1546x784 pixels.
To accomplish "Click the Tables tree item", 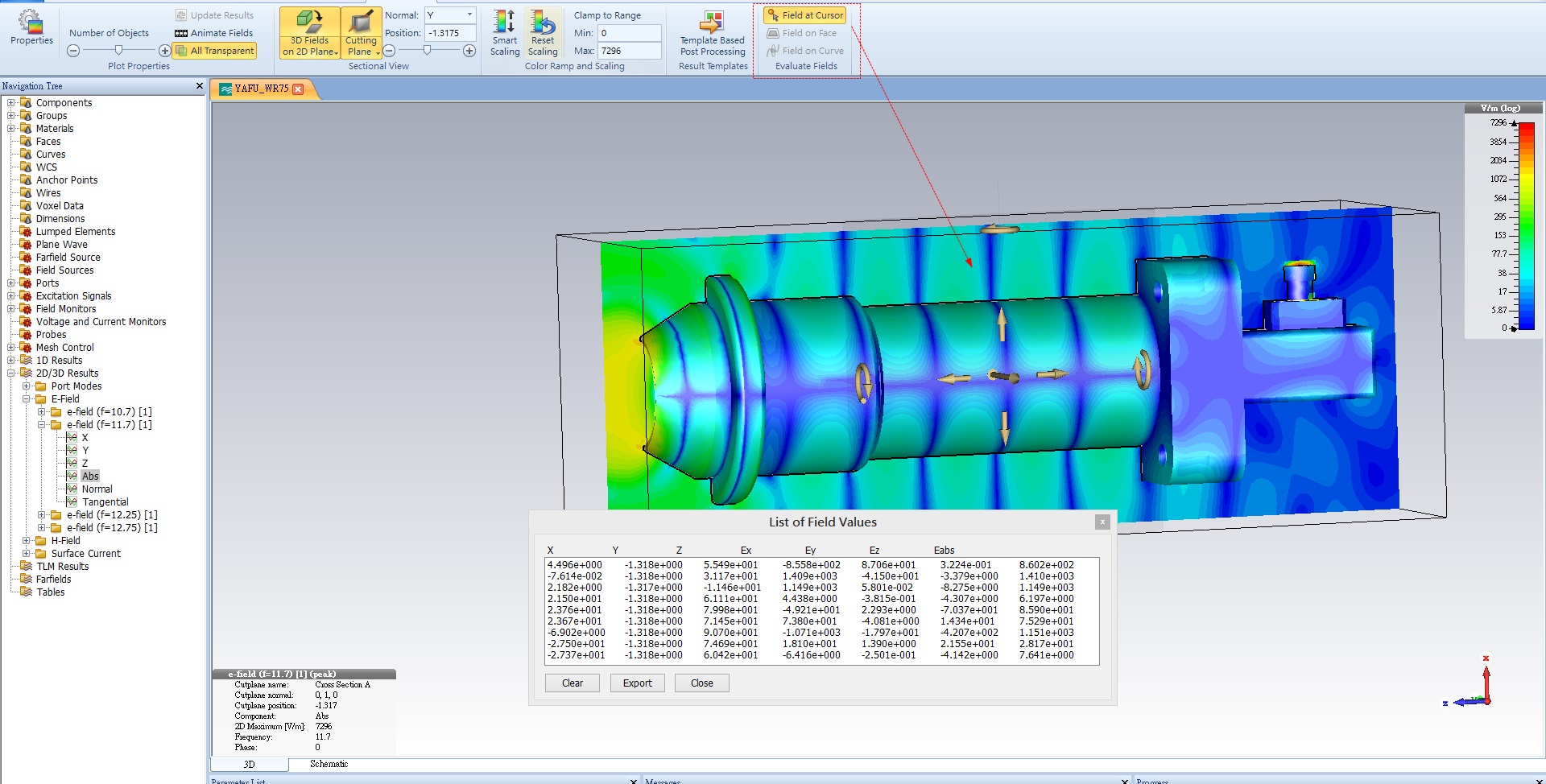I will pos(51,592).
